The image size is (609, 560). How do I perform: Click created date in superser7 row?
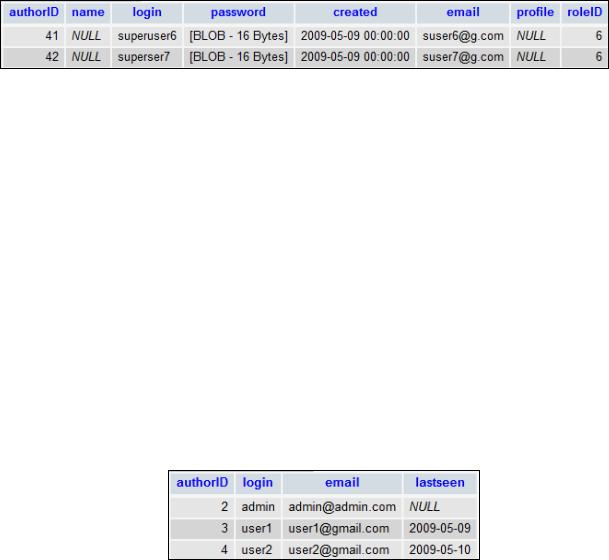[355, 57]
